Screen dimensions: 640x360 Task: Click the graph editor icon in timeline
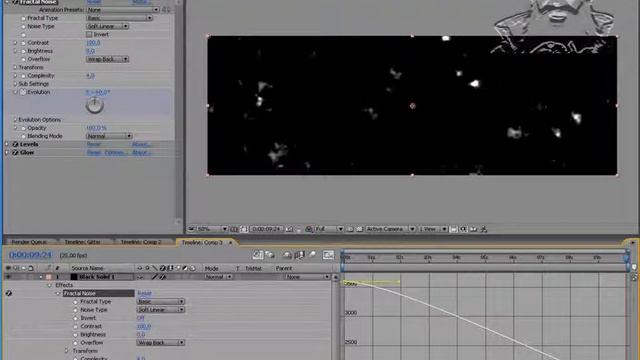point(329,255)
